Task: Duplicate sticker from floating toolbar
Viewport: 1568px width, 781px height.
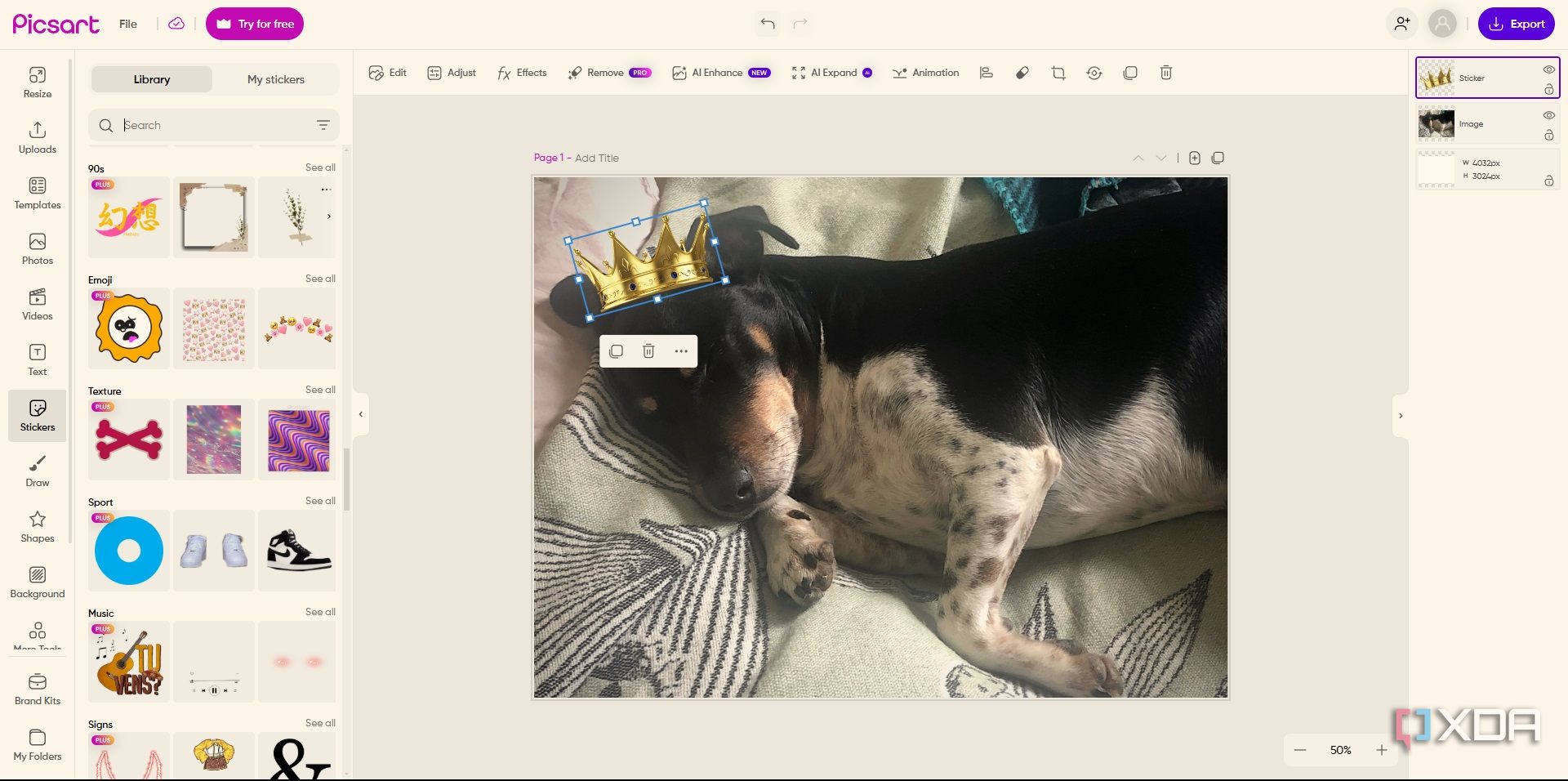Action: [x=617, y=351]
